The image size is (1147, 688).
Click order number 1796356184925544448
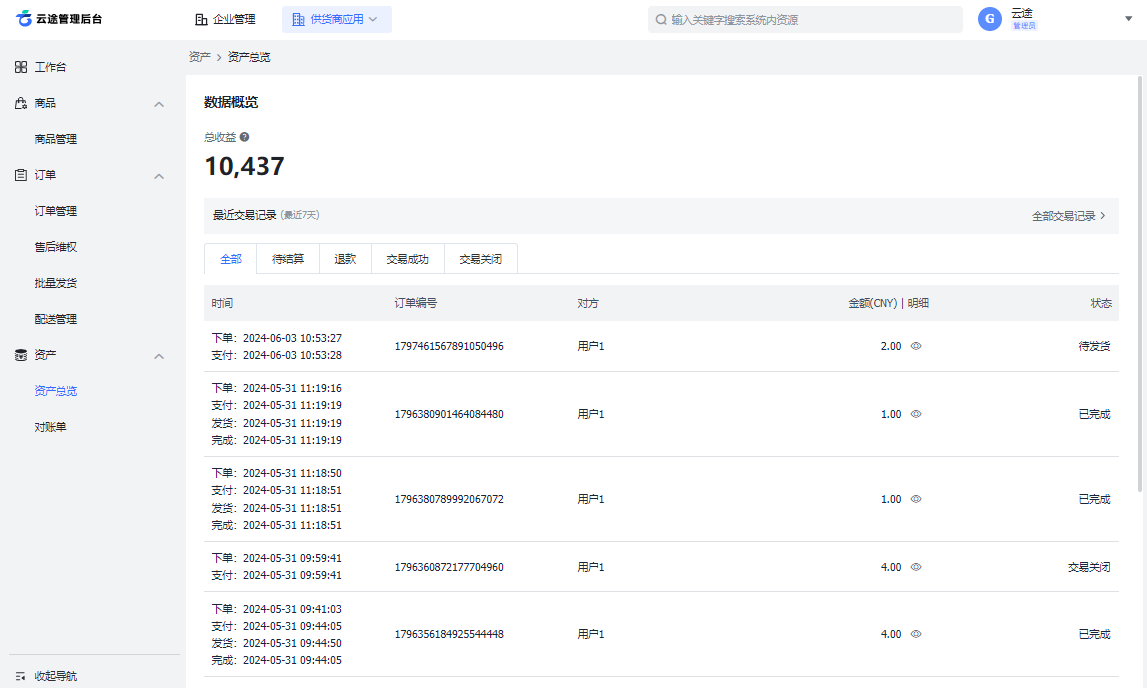[449, 635]
